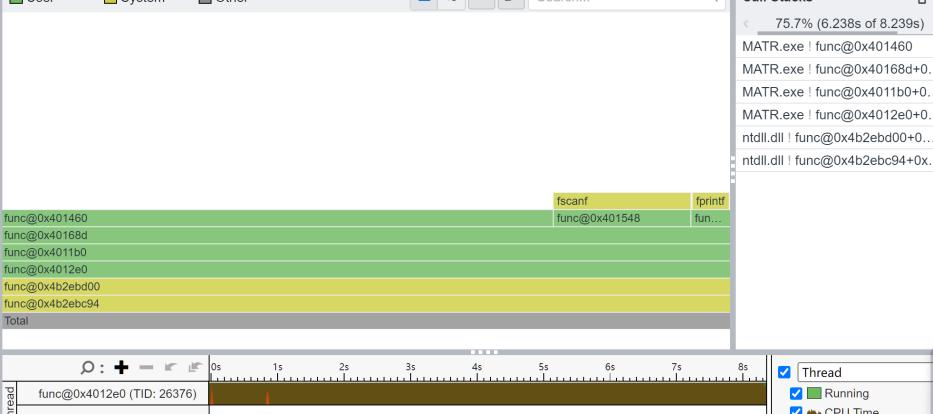
Task: Select the func@0x401460 flame graph bar
Action: tap(277, 218)
